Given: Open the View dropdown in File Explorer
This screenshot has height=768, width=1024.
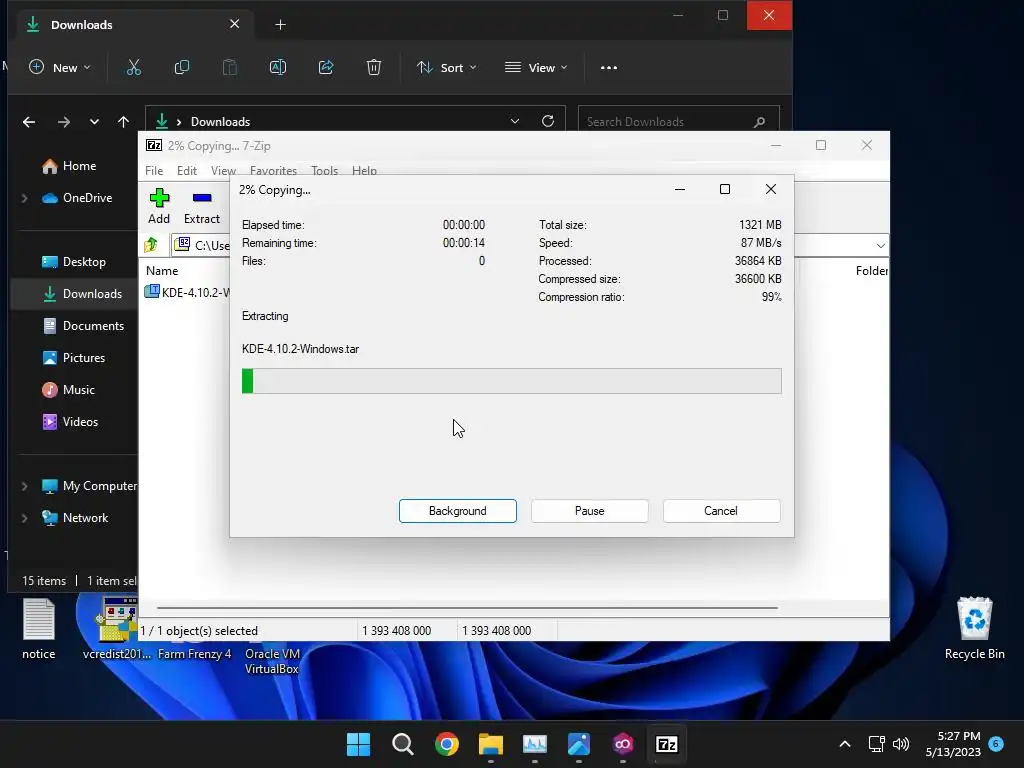Looking at the screenshot, I should pyautogui.click(x=536, y=67).
